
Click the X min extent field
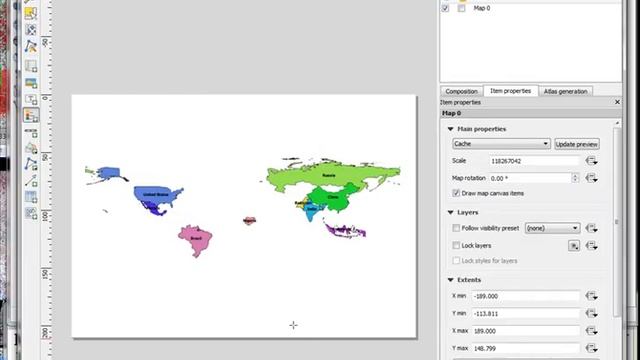[526, 296]
